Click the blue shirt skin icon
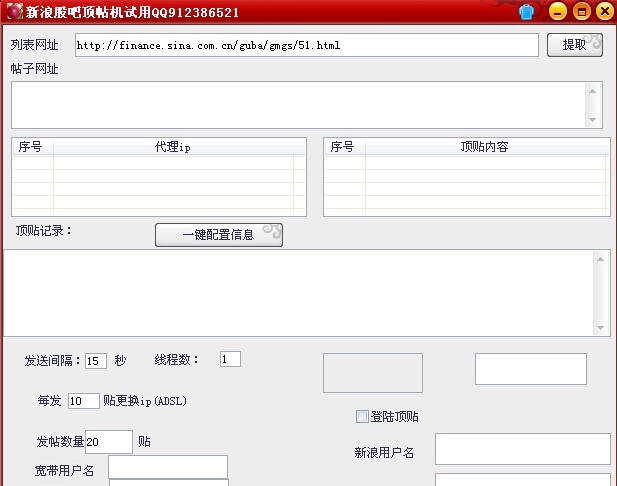 [x=526, y=12]
